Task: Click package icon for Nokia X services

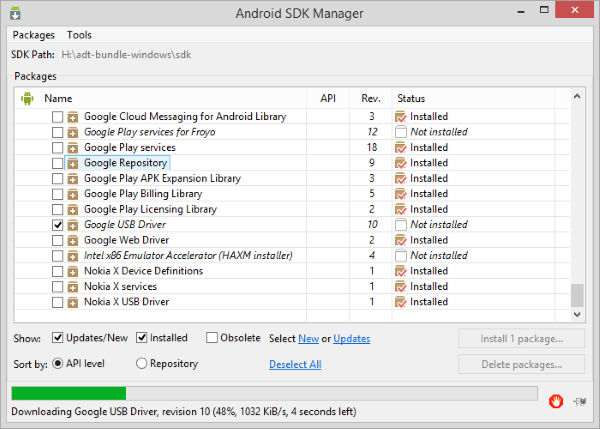Action: [73, 287]
